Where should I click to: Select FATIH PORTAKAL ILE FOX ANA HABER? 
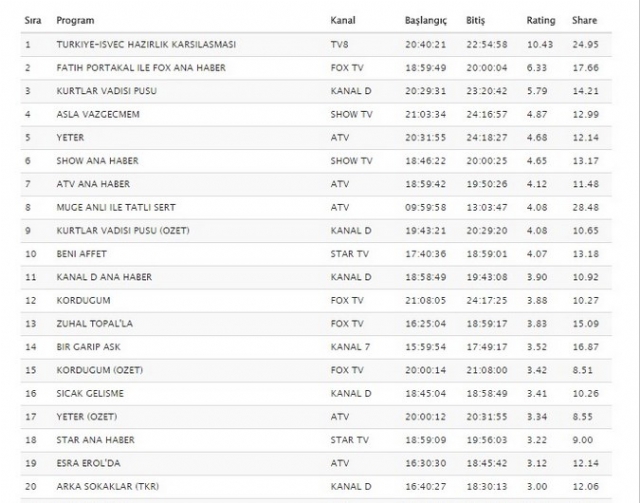click(x=140, y=68)
